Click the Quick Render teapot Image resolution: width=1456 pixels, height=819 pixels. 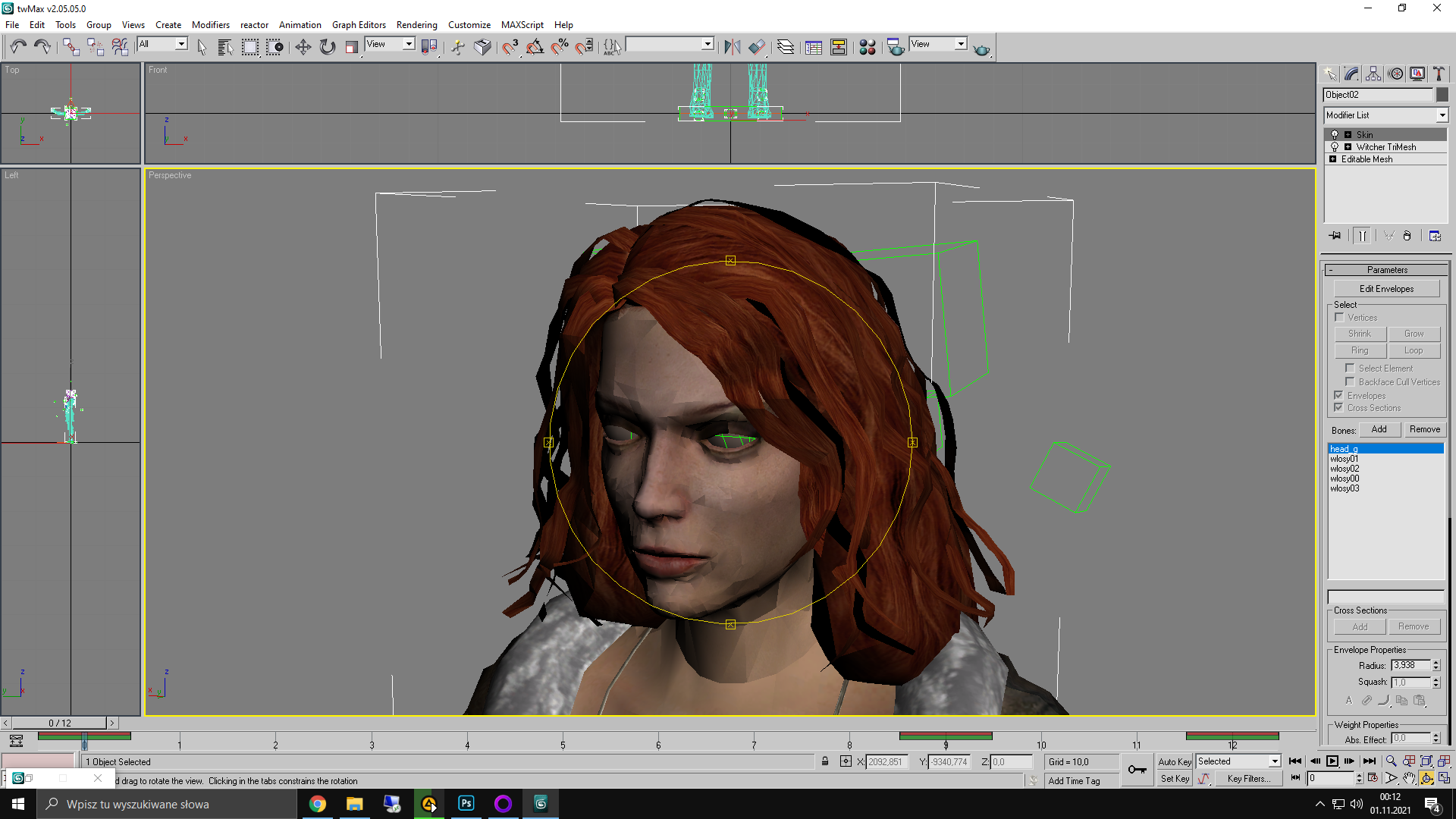click(981, 49)
